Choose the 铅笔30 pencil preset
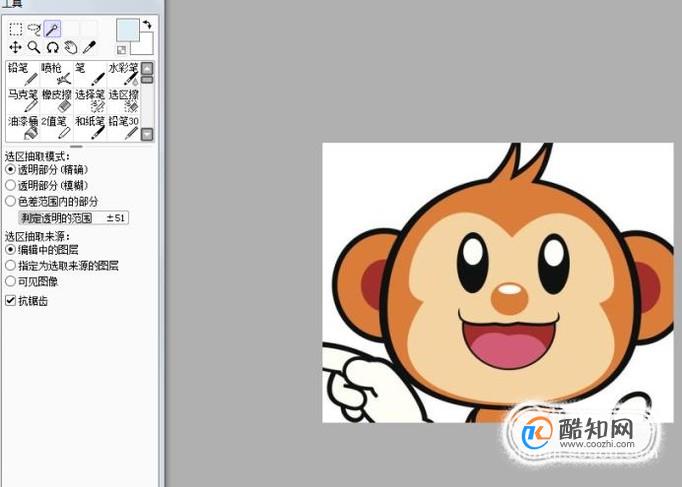 click(124, 127)
